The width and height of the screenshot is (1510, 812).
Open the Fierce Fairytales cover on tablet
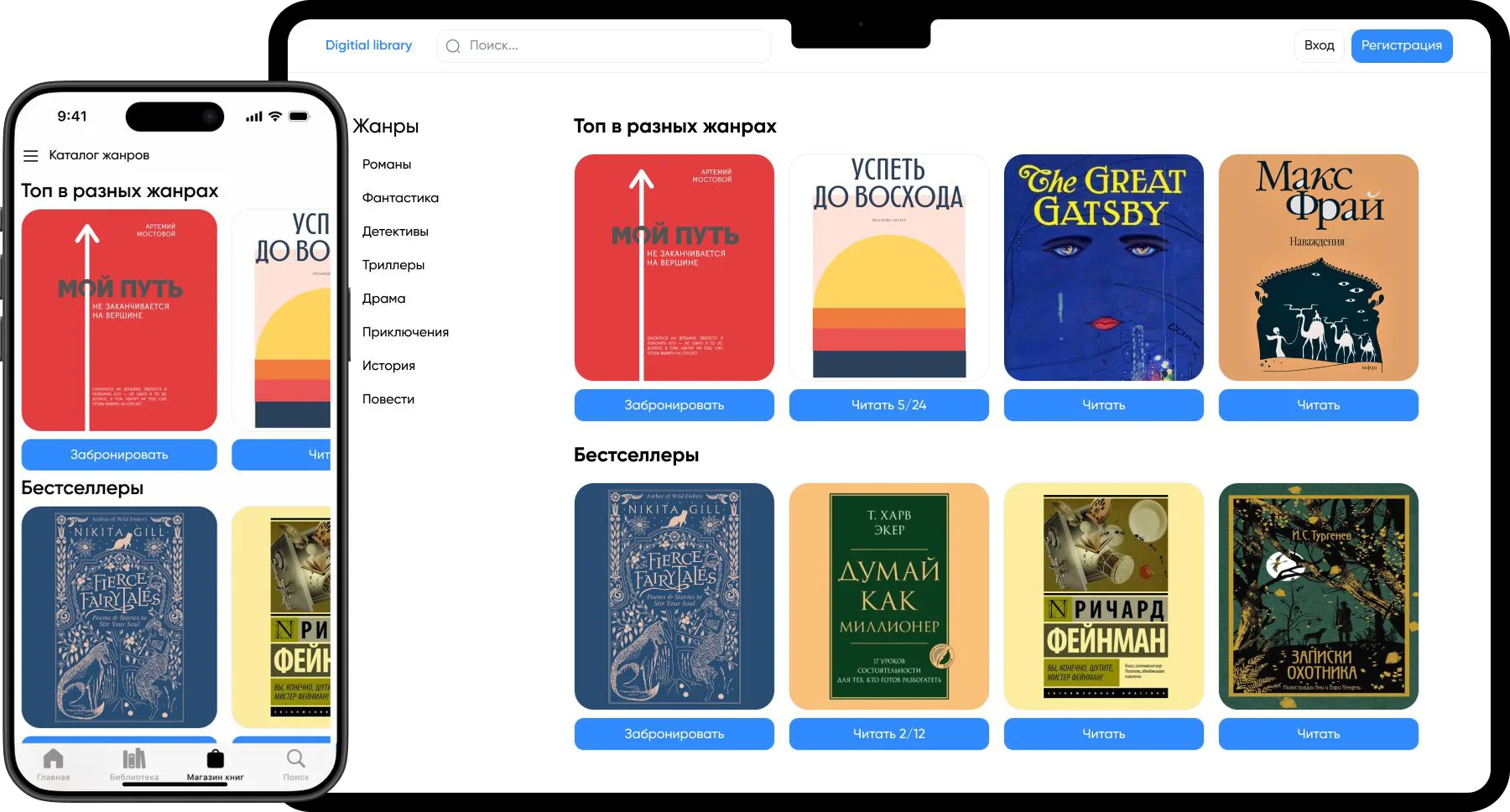tap(674, 596)
